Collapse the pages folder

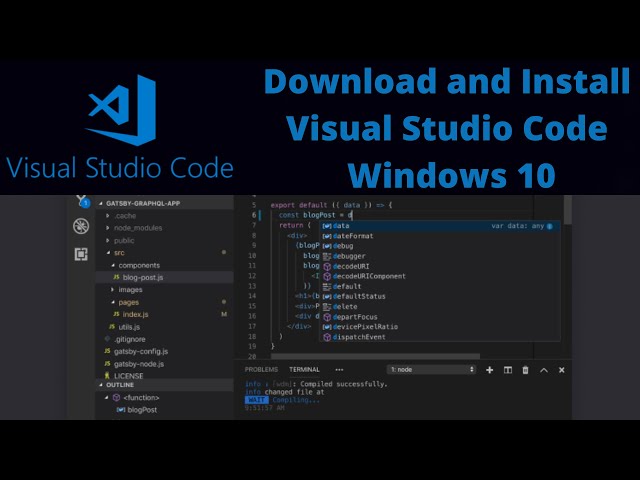(x=164, y=302)
